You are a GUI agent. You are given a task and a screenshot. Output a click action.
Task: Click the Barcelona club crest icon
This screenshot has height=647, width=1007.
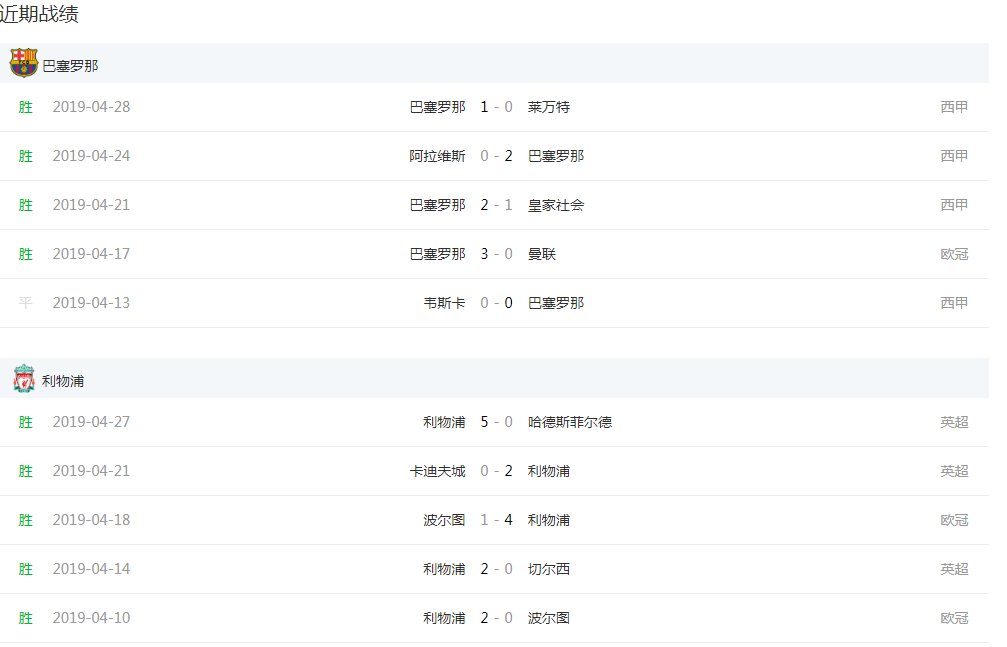click(24, 63)
